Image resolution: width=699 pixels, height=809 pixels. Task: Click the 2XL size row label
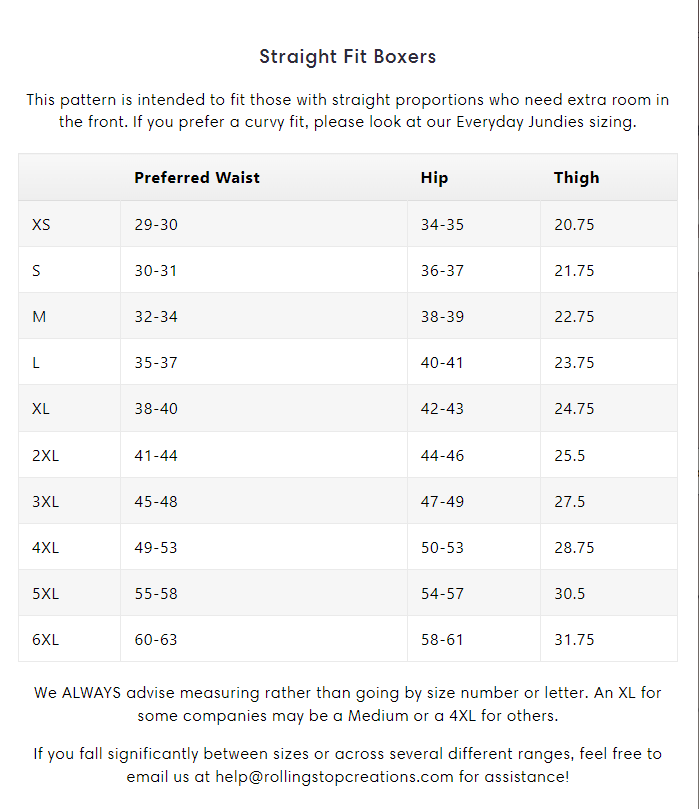click(45, 456)
